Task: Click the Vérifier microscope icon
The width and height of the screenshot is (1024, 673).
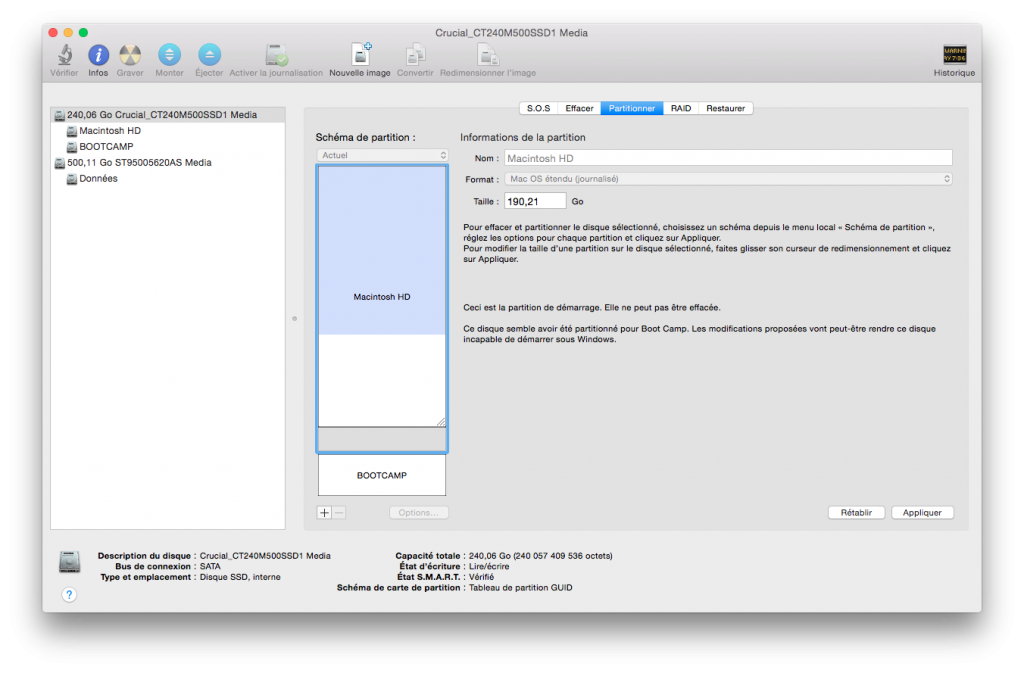Action: [x=65, y=55]
